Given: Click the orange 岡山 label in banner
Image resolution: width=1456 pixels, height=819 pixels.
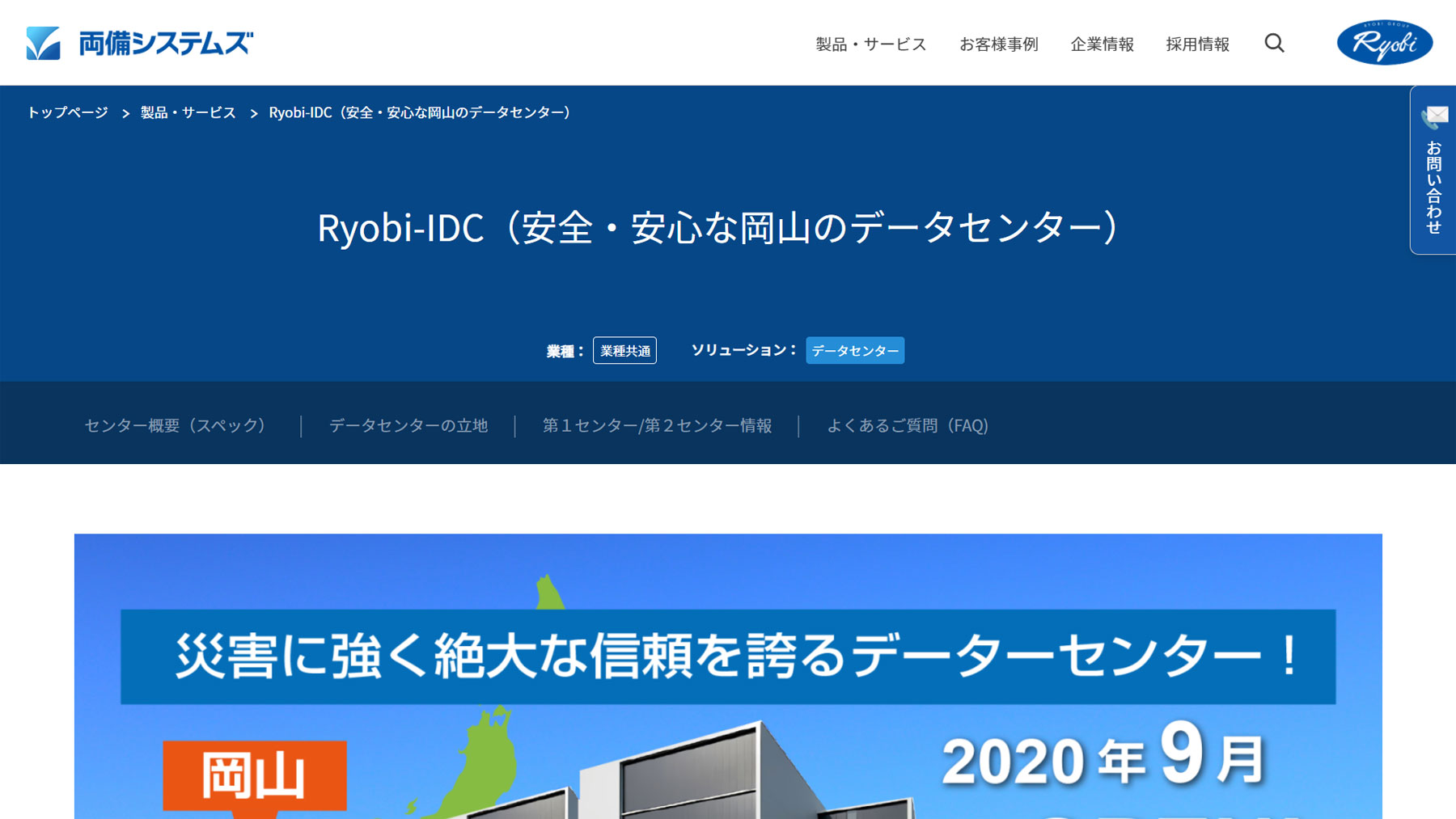Looking at the screenshot, I should [x=255, y=775].
